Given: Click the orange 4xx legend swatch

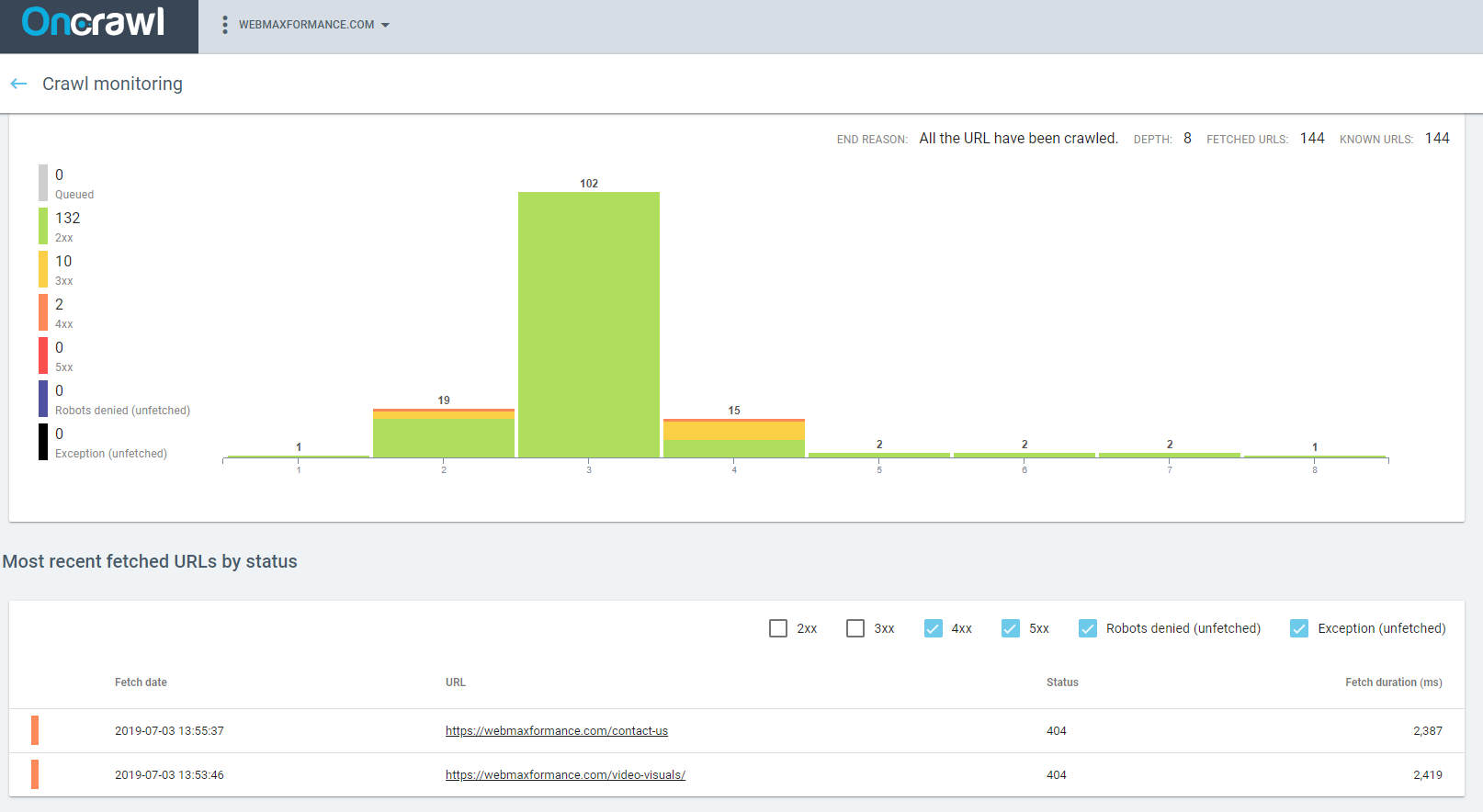Looking at the screenshot, I should (43, 312).
